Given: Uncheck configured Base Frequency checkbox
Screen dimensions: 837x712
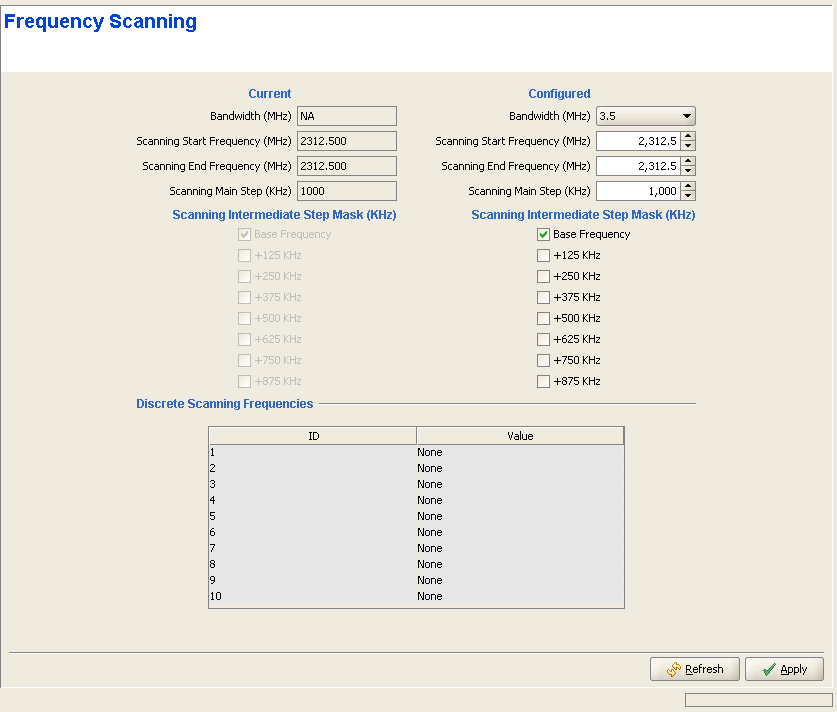Looking at the screenshot, I should point(543,234).
